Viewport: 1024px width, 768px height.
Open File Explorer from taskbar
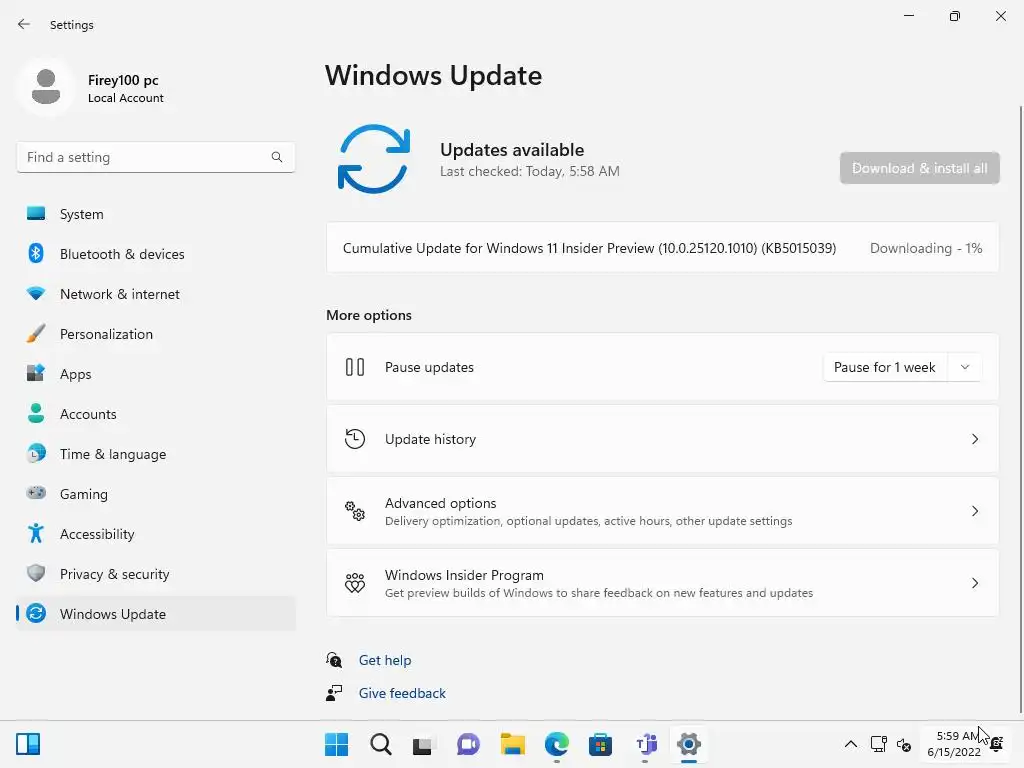[513, 744]
